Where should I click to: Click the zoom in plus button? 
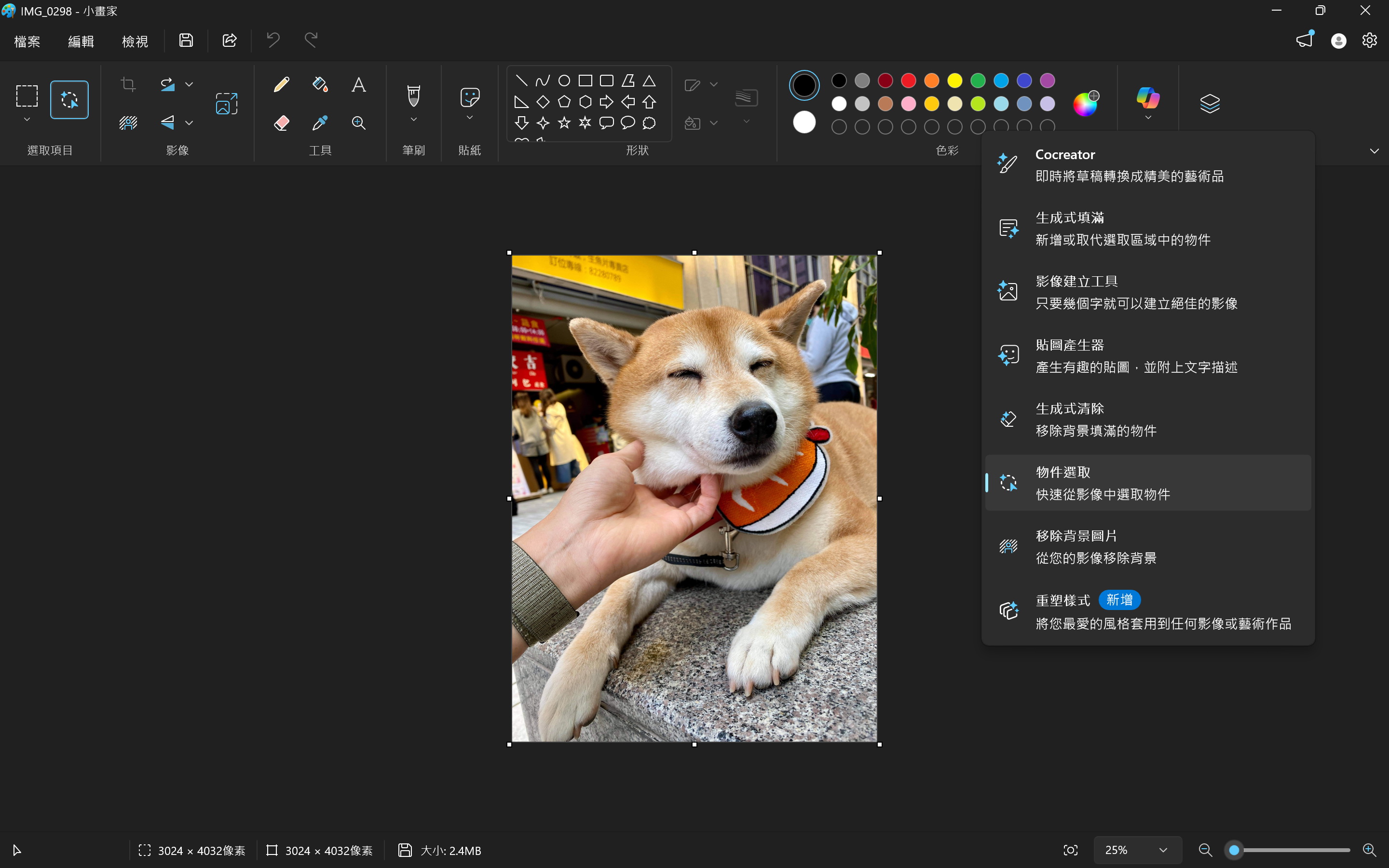tap(1369, 850)
